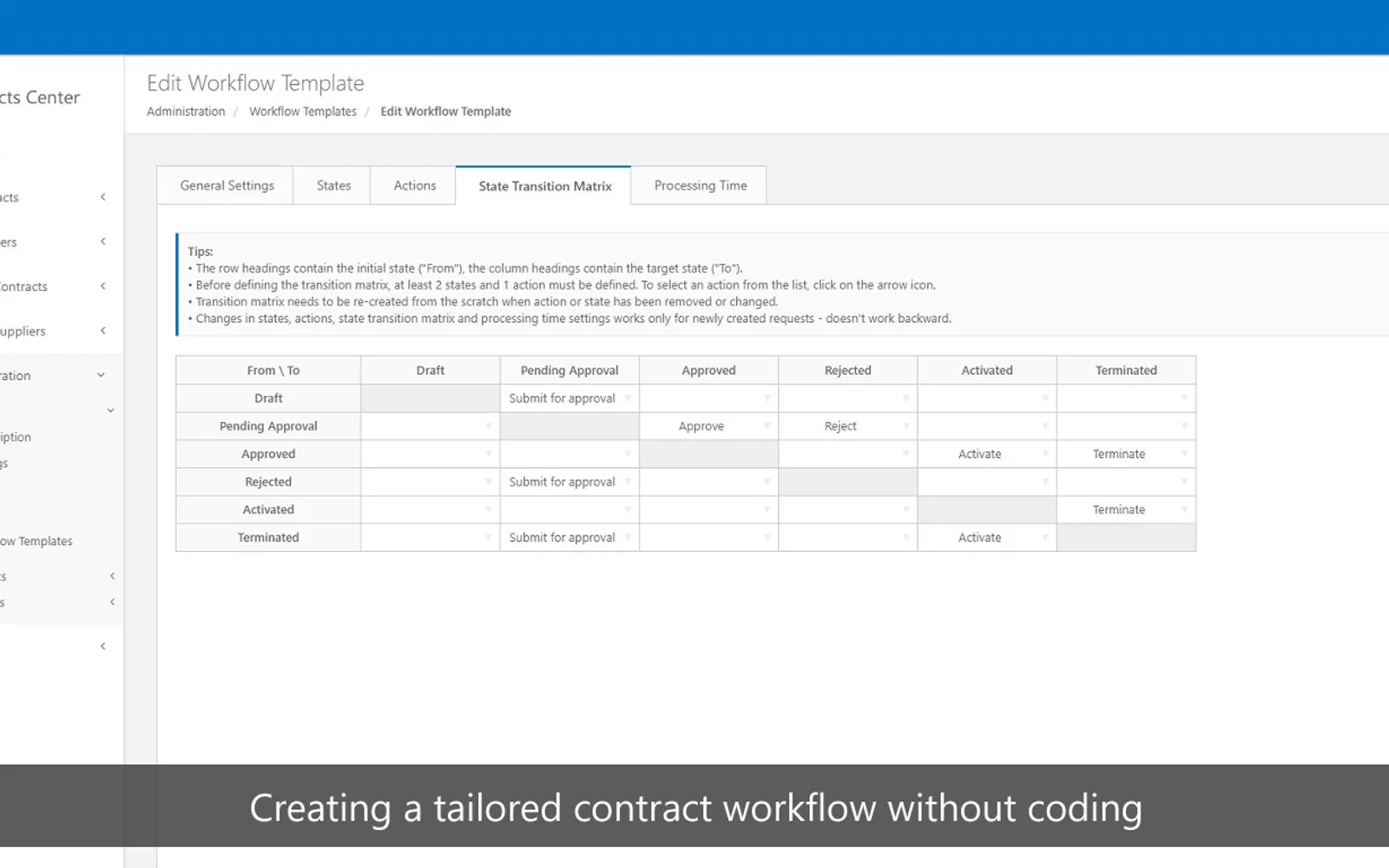The image size is (1389, 868).
Task: Open empty Rejected to Approved dropdown
Action: [x=708, y=482]
